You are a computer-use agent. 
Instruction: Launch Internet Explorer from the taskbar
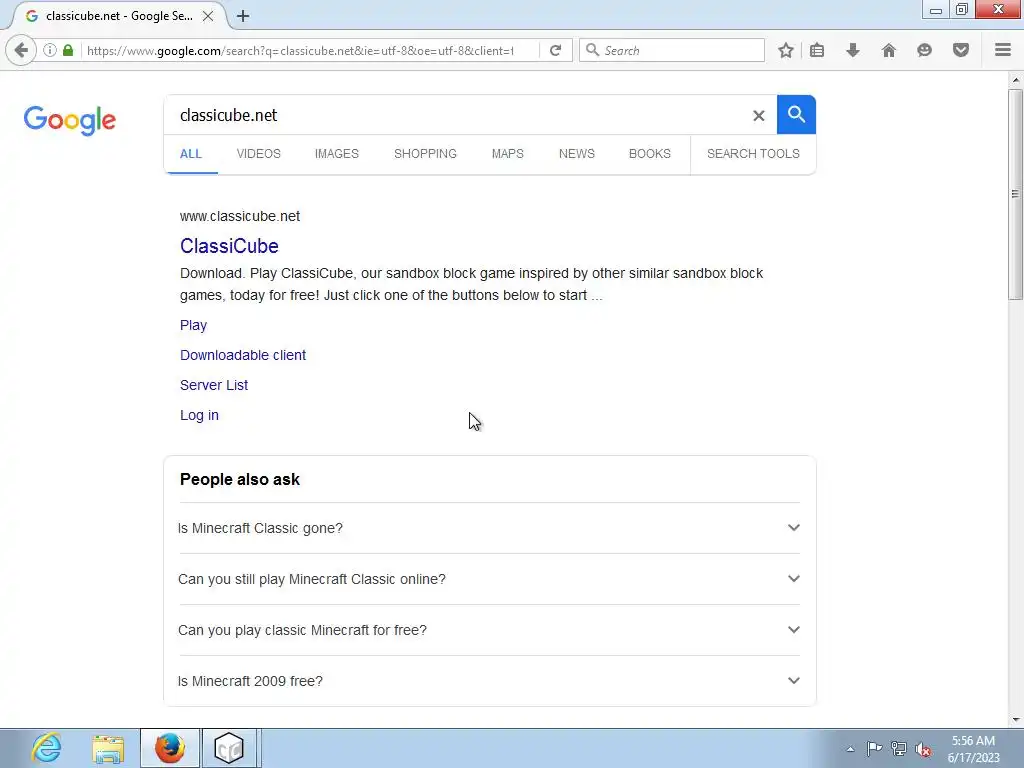tap(47, 748)
